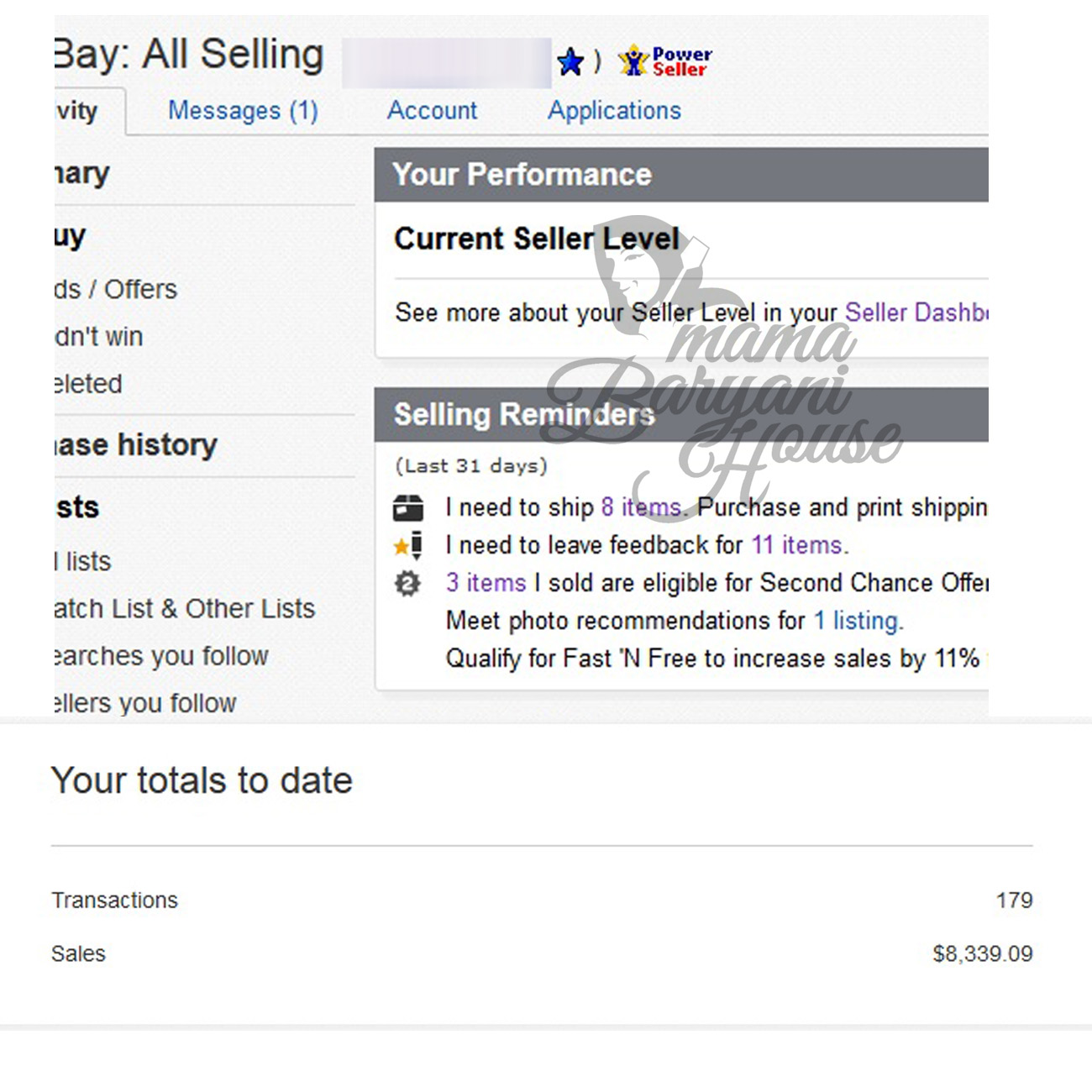Click the 3 items Second Chance link

486,583
